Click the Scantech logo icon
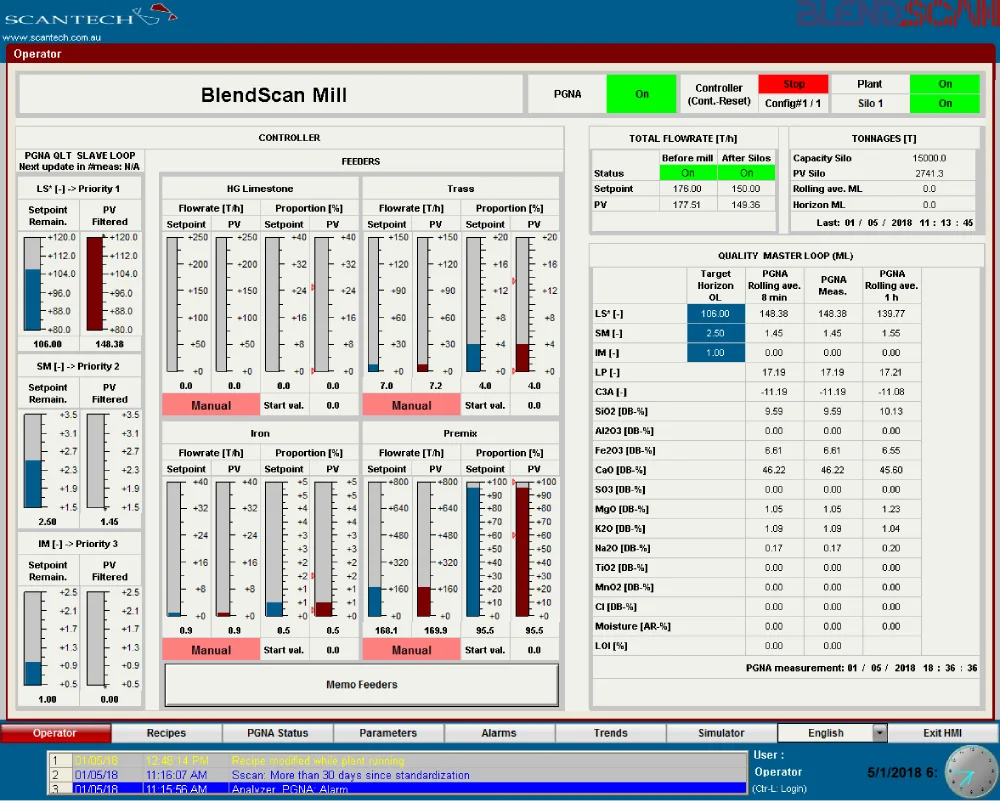1000x801 pixels. pos(157,14)
